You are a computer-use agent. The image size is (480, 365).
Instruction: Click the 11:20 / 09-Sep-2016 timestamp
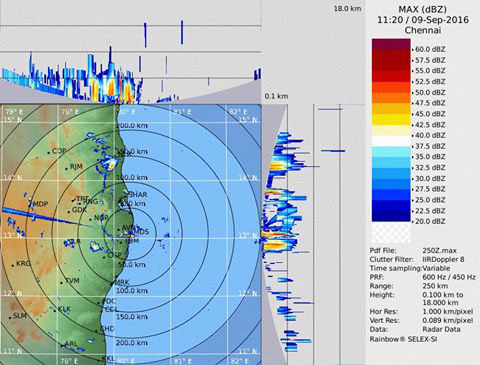(423, 20)
